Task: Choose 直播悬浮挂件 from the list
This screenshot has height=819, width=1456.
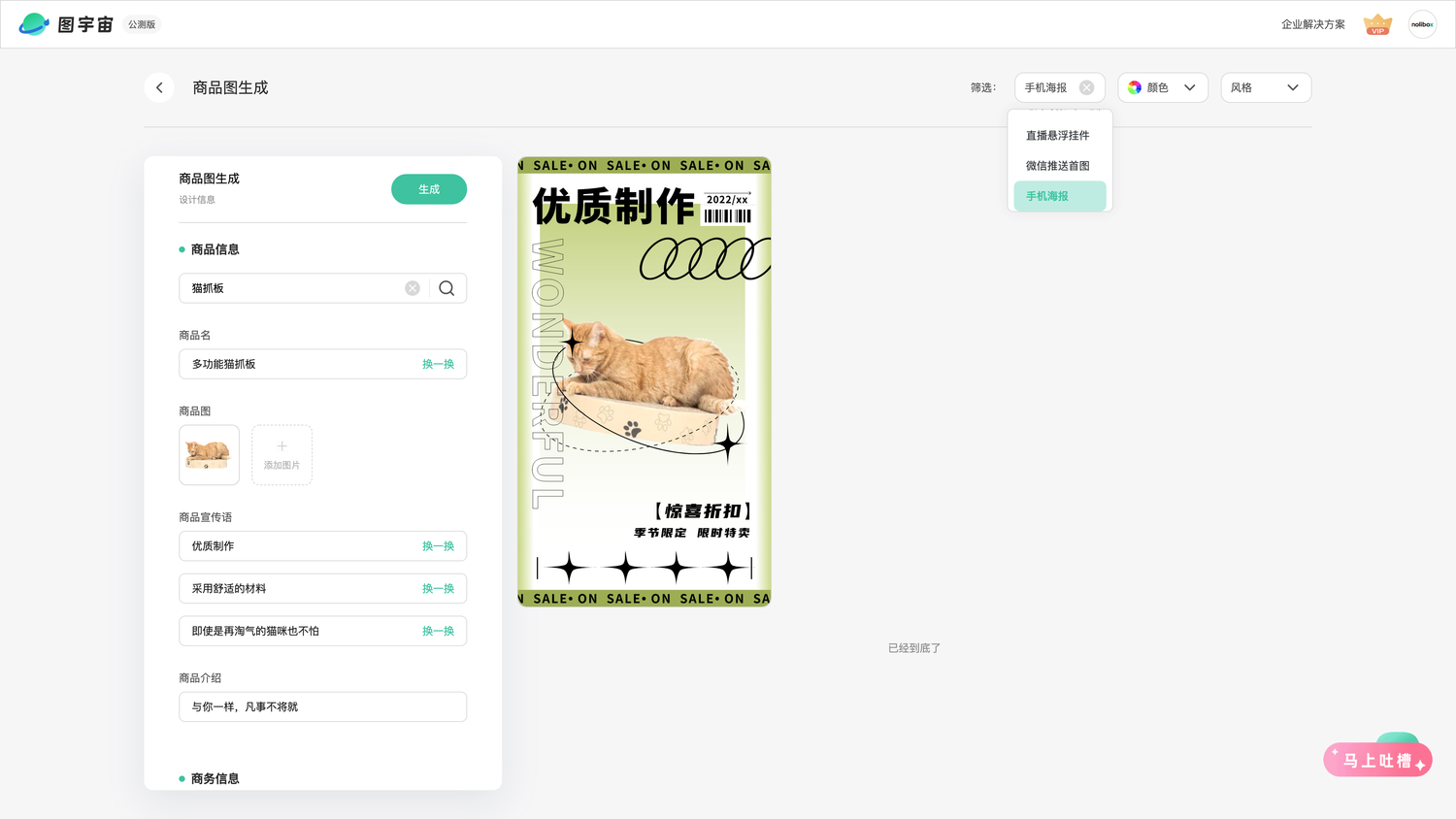Action: pos(1058,136)
